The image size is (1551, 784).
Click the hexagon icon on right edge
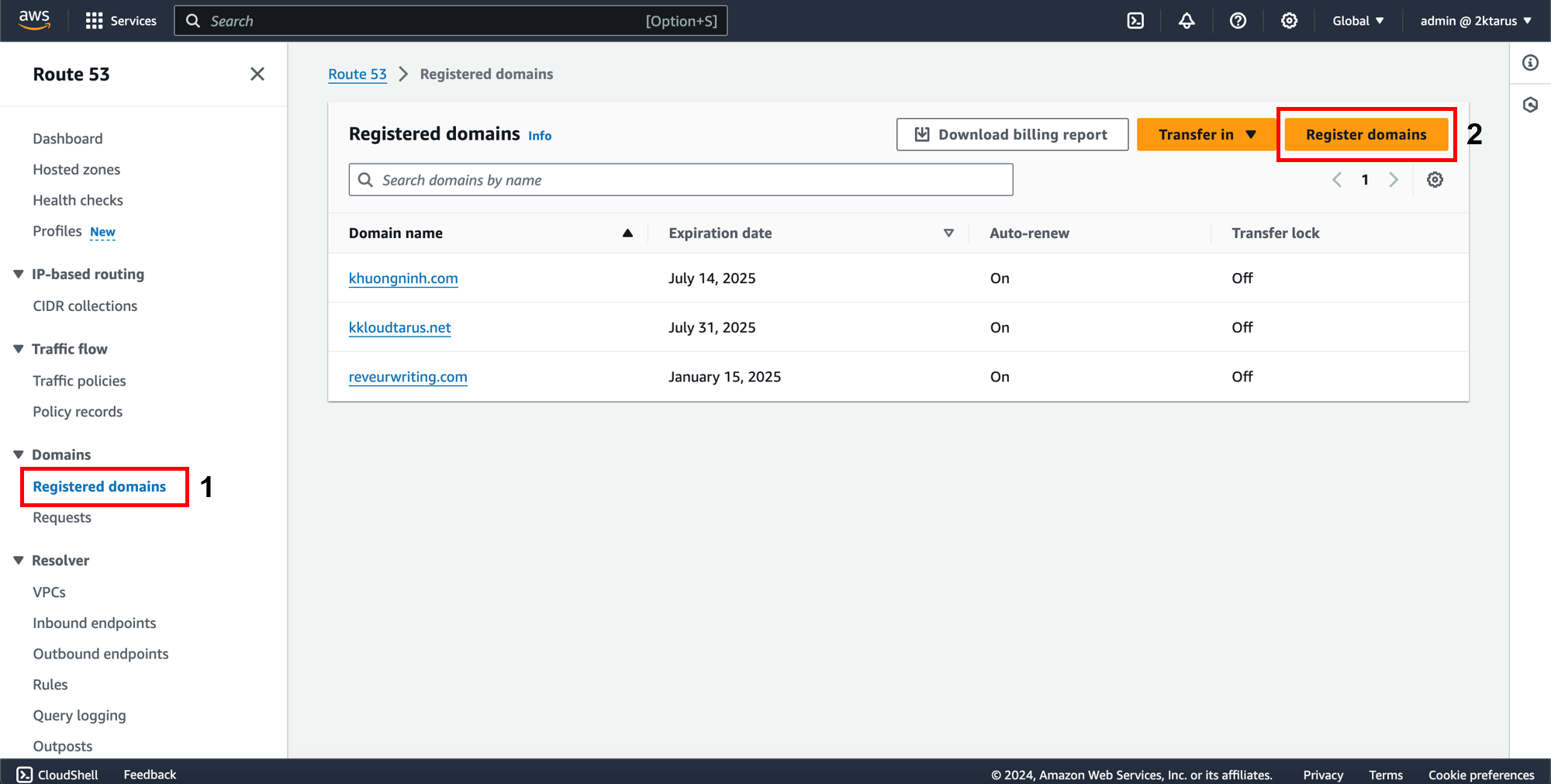[x=1530, y=105]
